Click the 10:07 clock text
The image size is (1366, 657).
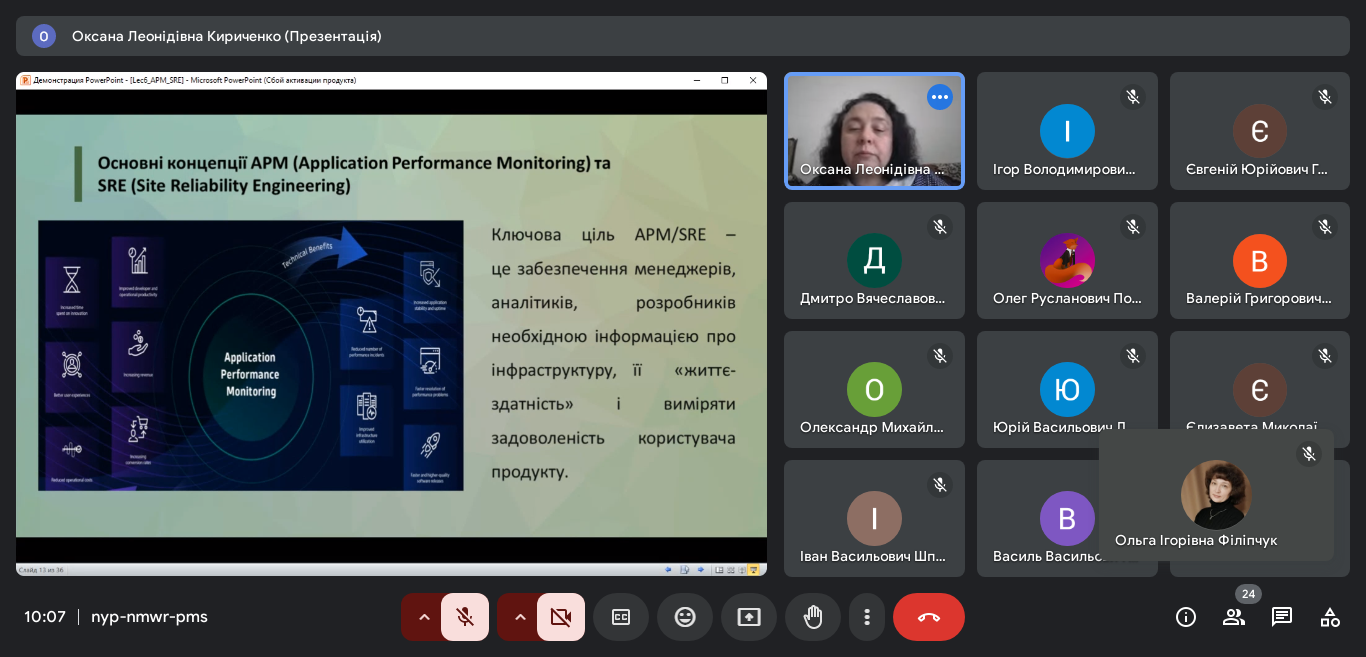[45, 617]
